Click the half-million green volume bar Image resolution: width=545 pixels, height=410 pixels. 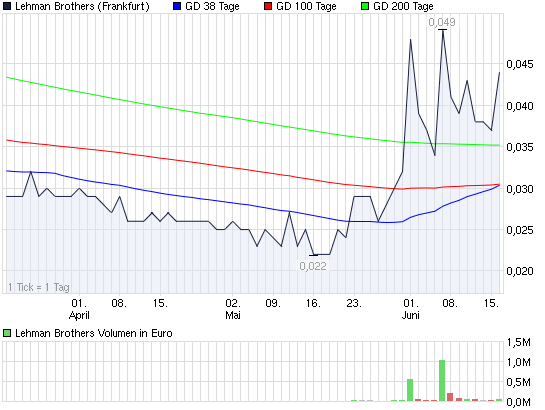410,390
